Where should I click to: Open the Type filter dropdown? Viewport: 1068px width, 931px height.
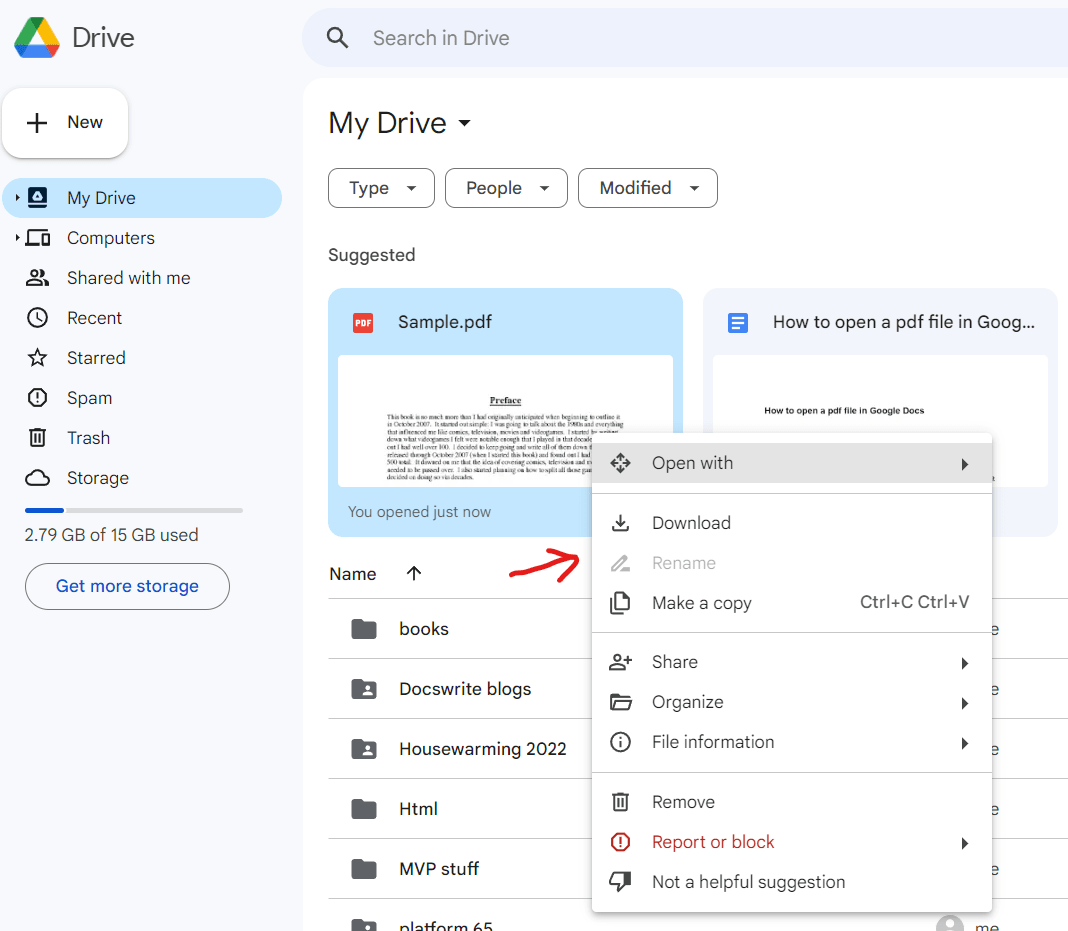[381, 188]
